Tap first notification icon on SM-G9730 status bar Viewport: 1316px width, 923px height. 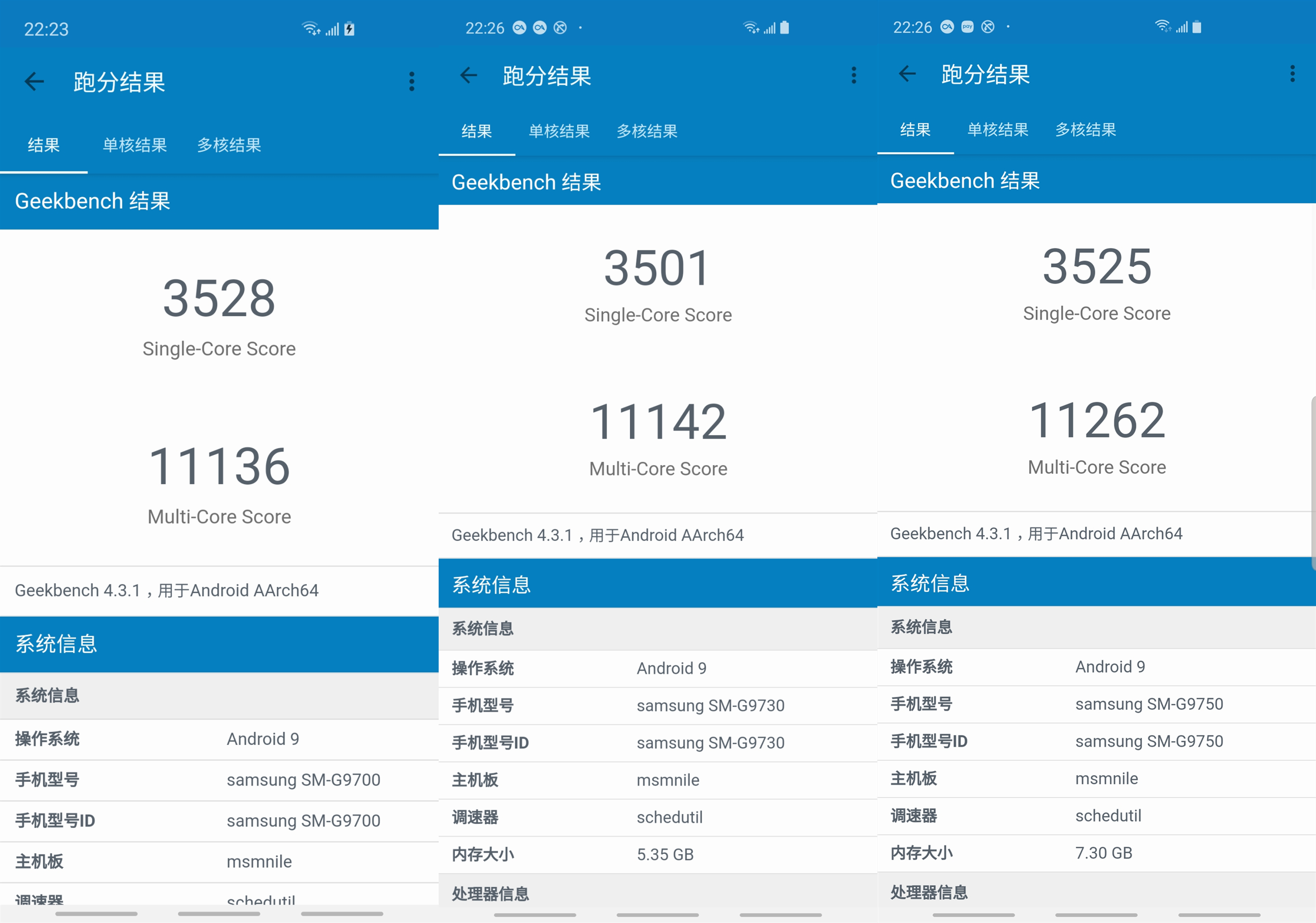(x=519, y=27)
